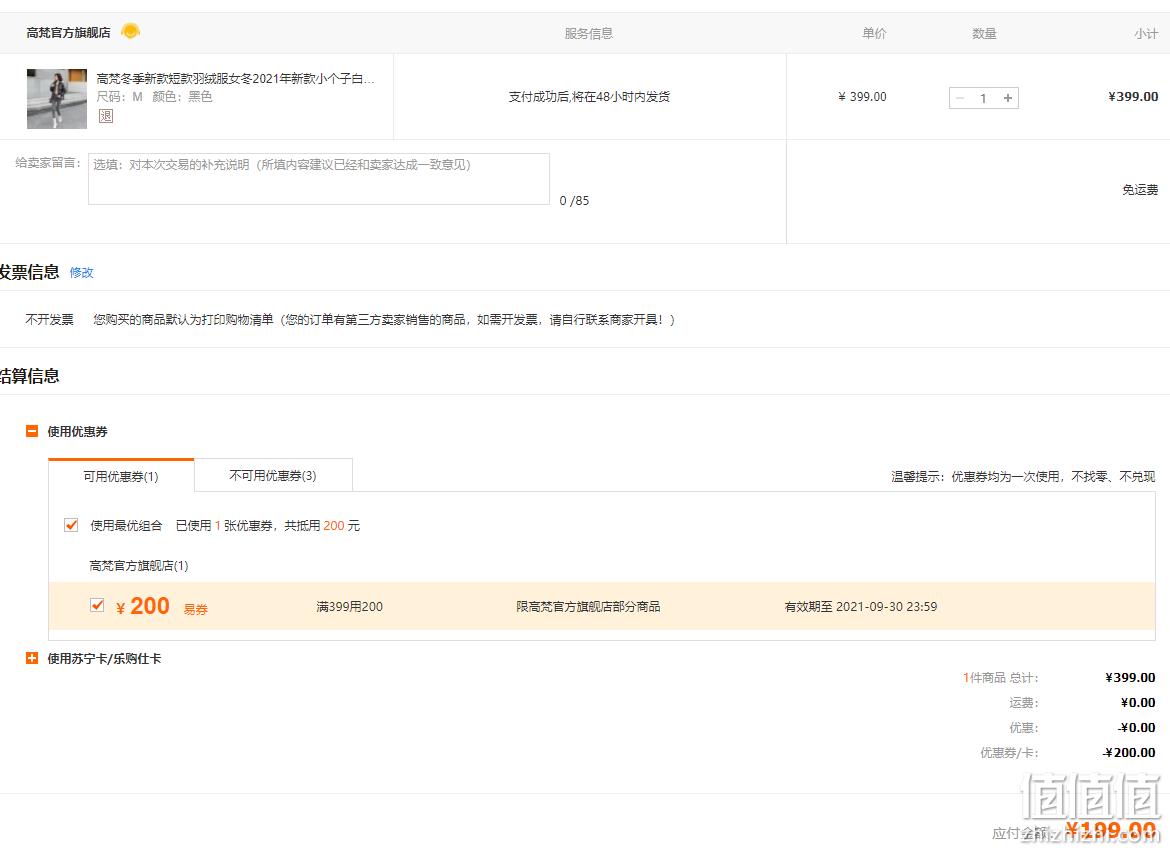Click 修改 to edit invoice info
Image resolution: width=1170 pixels, height=852 pixels.
coord(81,272)
